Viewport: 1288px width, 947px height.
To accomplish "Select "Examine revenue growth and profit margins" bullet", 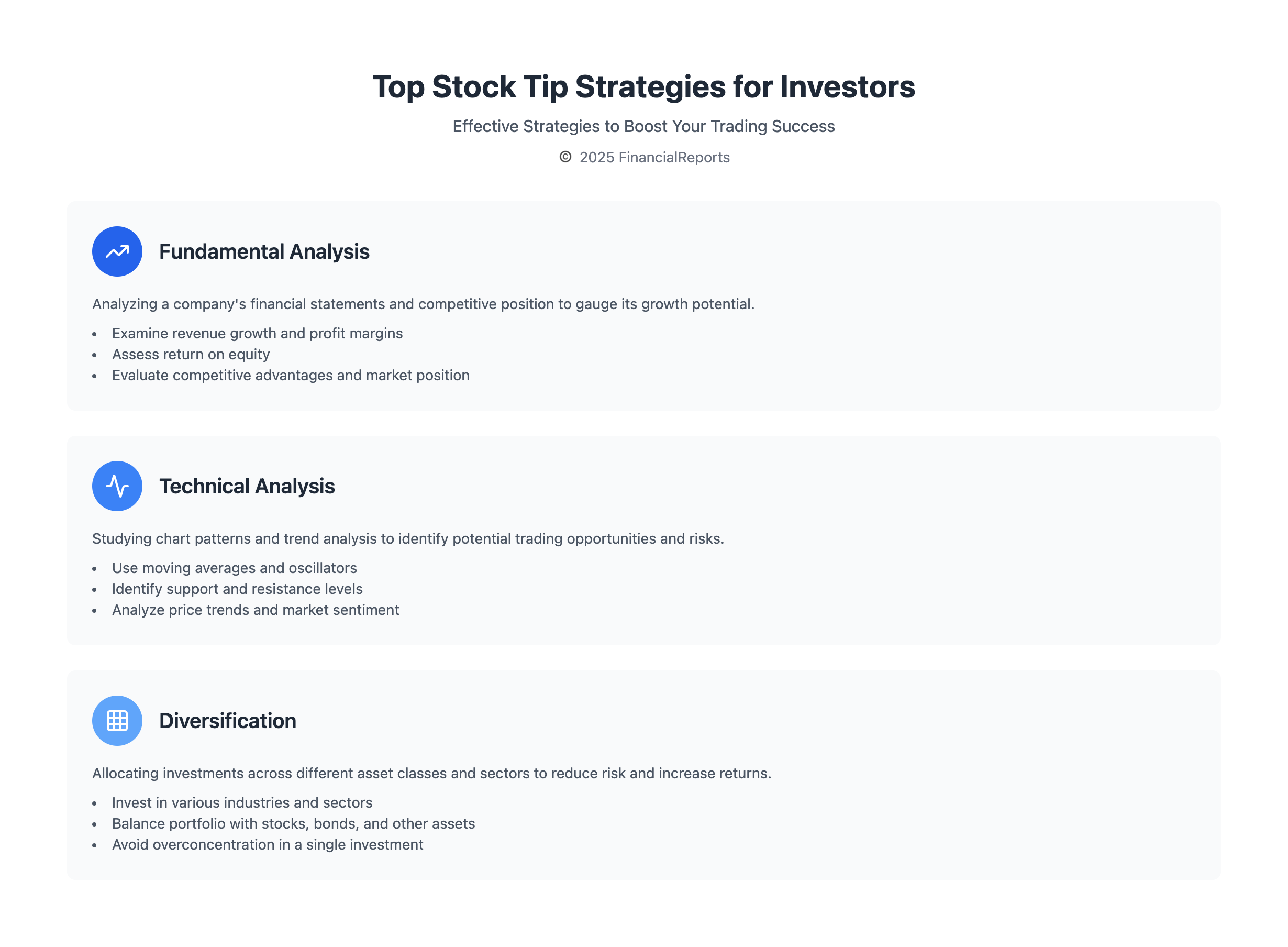I will tap(257, 333).
